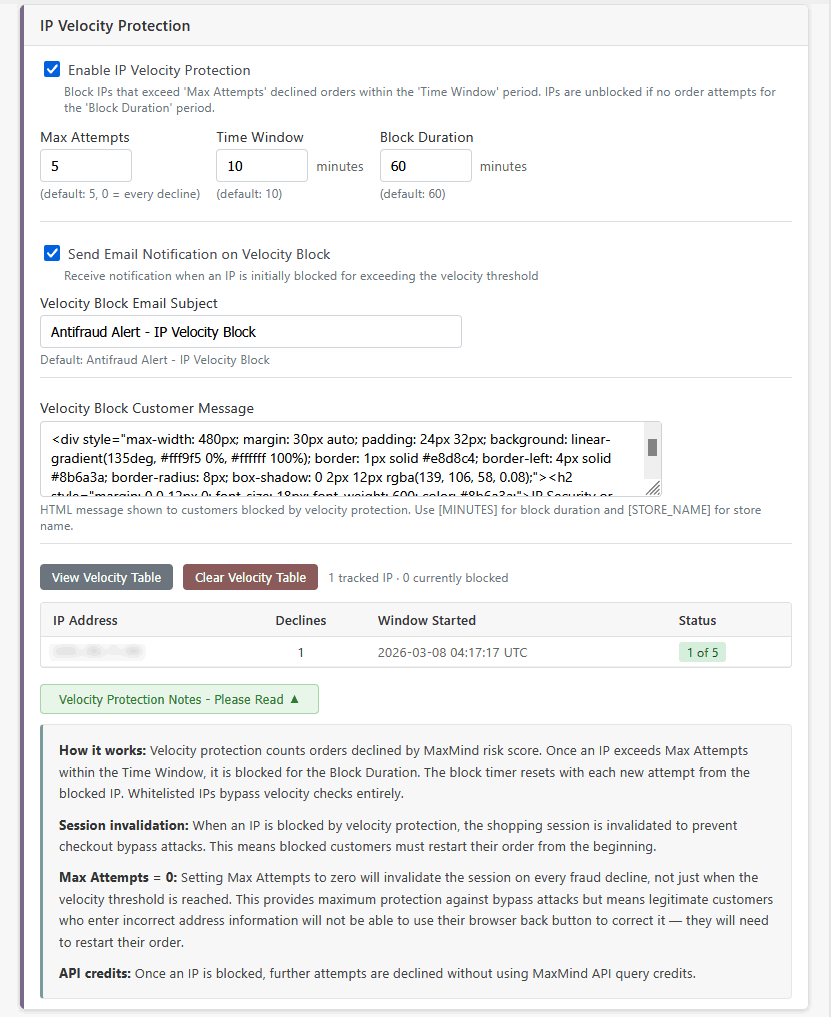831x1017 pixels.
Task: Click the textarea resize handle corner
Action: point(653,489)
